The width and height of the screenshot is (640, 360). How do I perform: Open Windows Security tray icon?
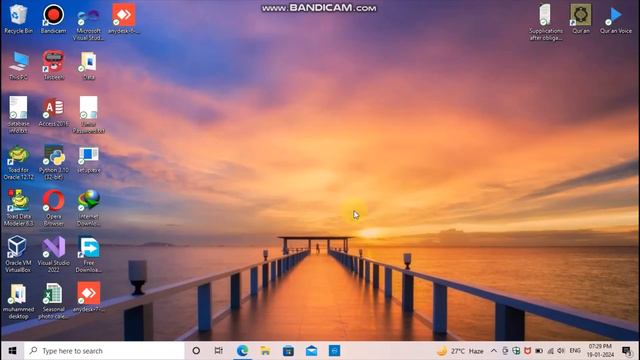point(516,351)
